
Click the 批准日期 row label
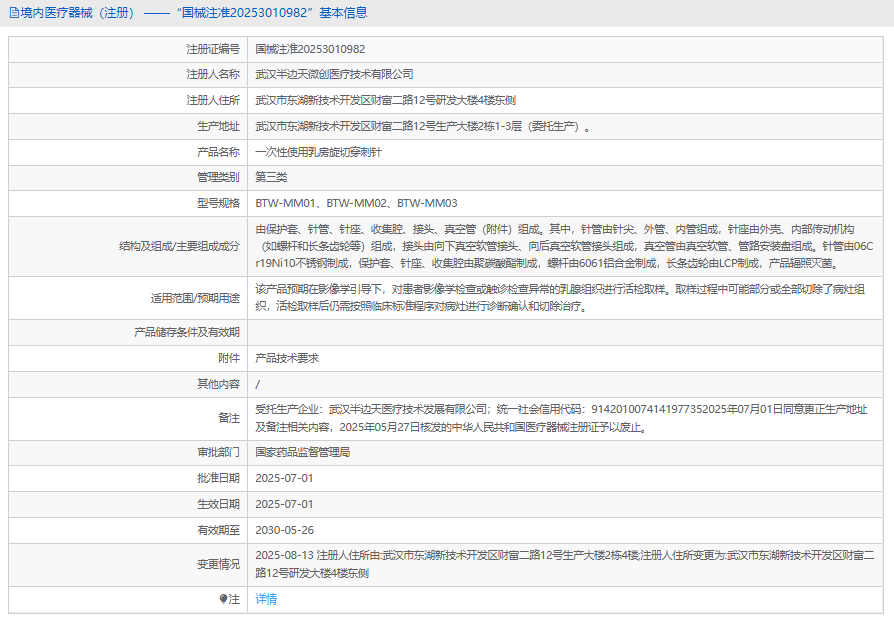pos(218,478)
